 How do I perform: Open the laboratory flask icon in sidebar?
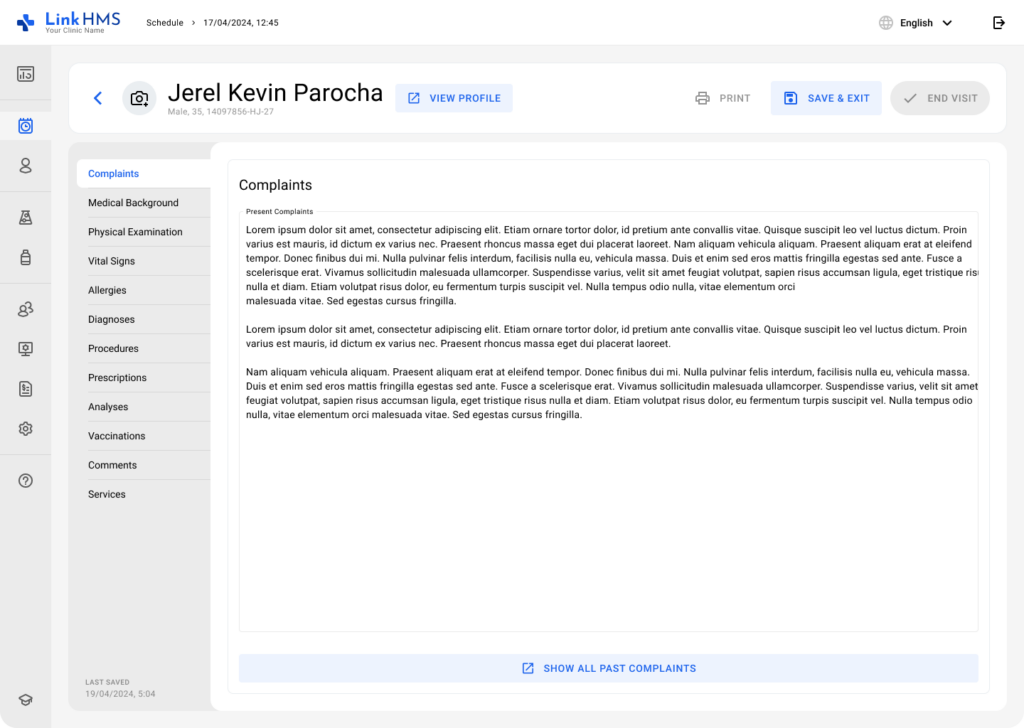click(25, 217)
